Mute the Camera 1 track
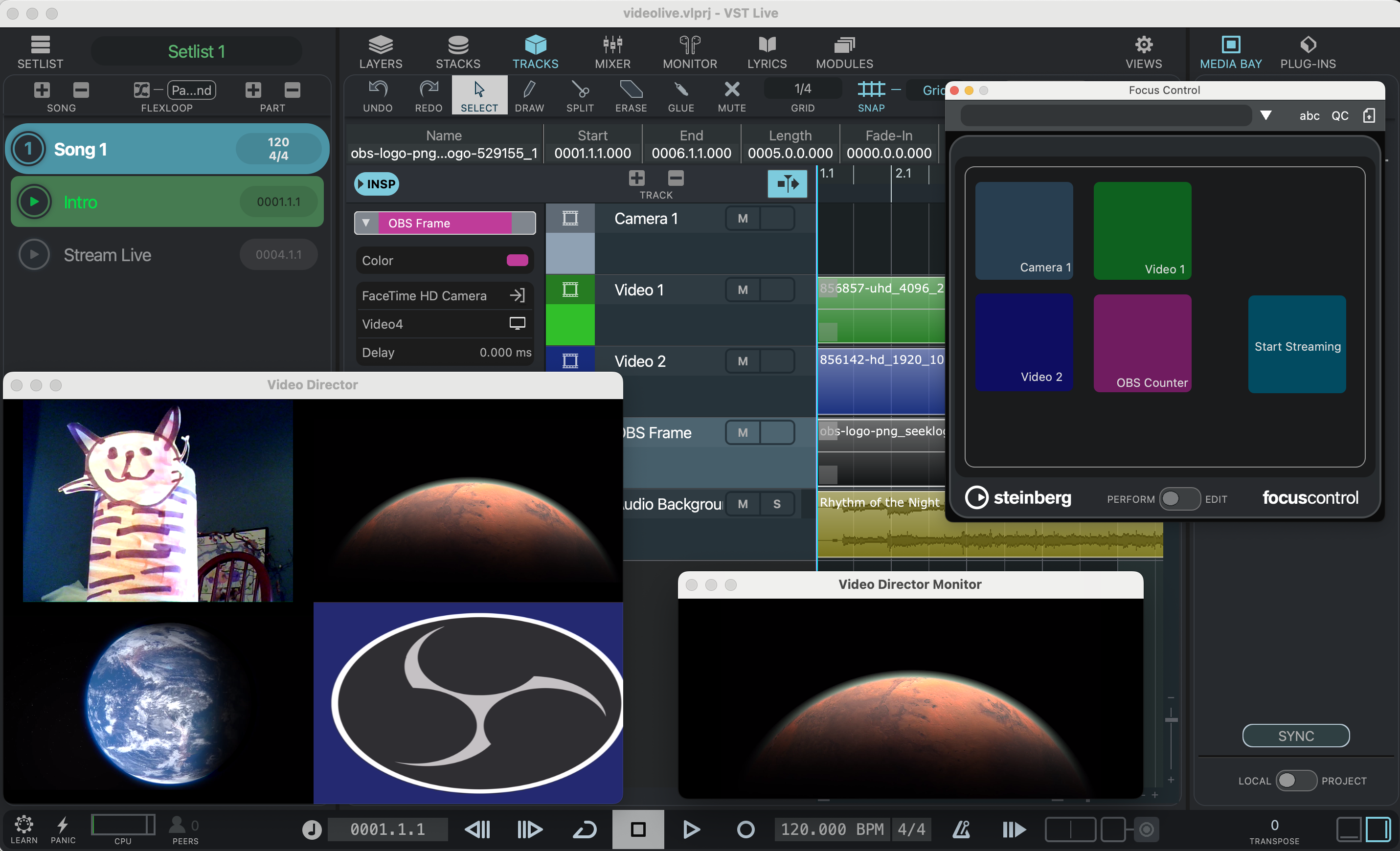1400x851 pixels. (743, 219)
